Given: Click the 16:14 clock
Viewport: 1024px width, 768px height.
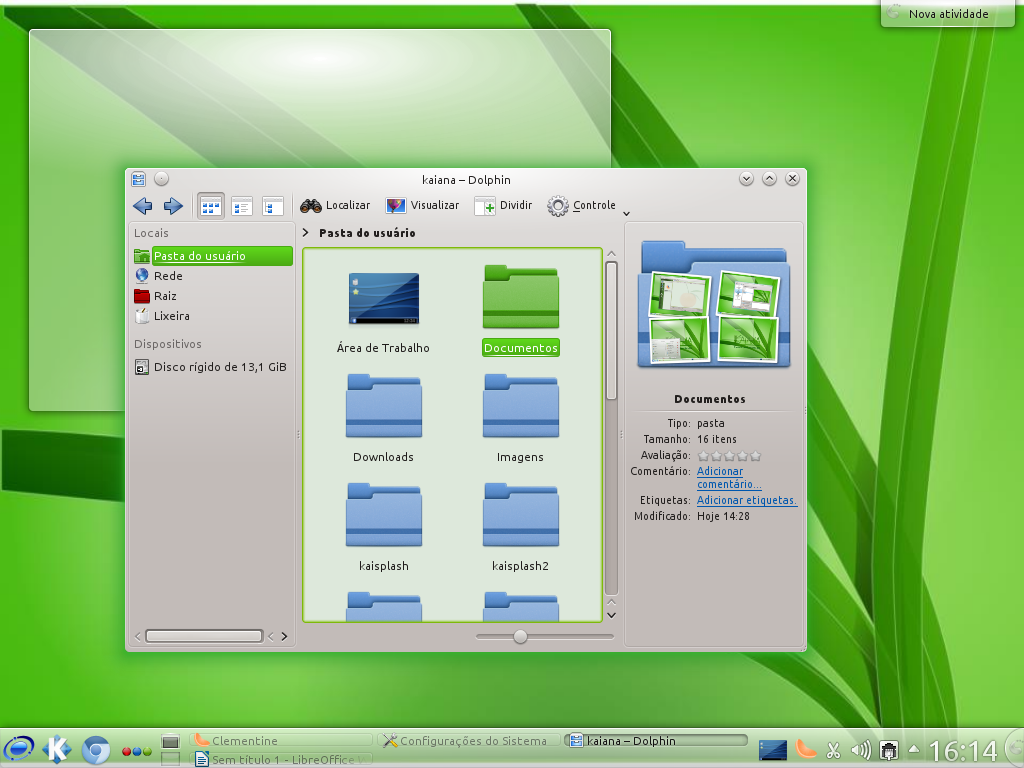Looking at the screenshot, I should click(963, 751).
